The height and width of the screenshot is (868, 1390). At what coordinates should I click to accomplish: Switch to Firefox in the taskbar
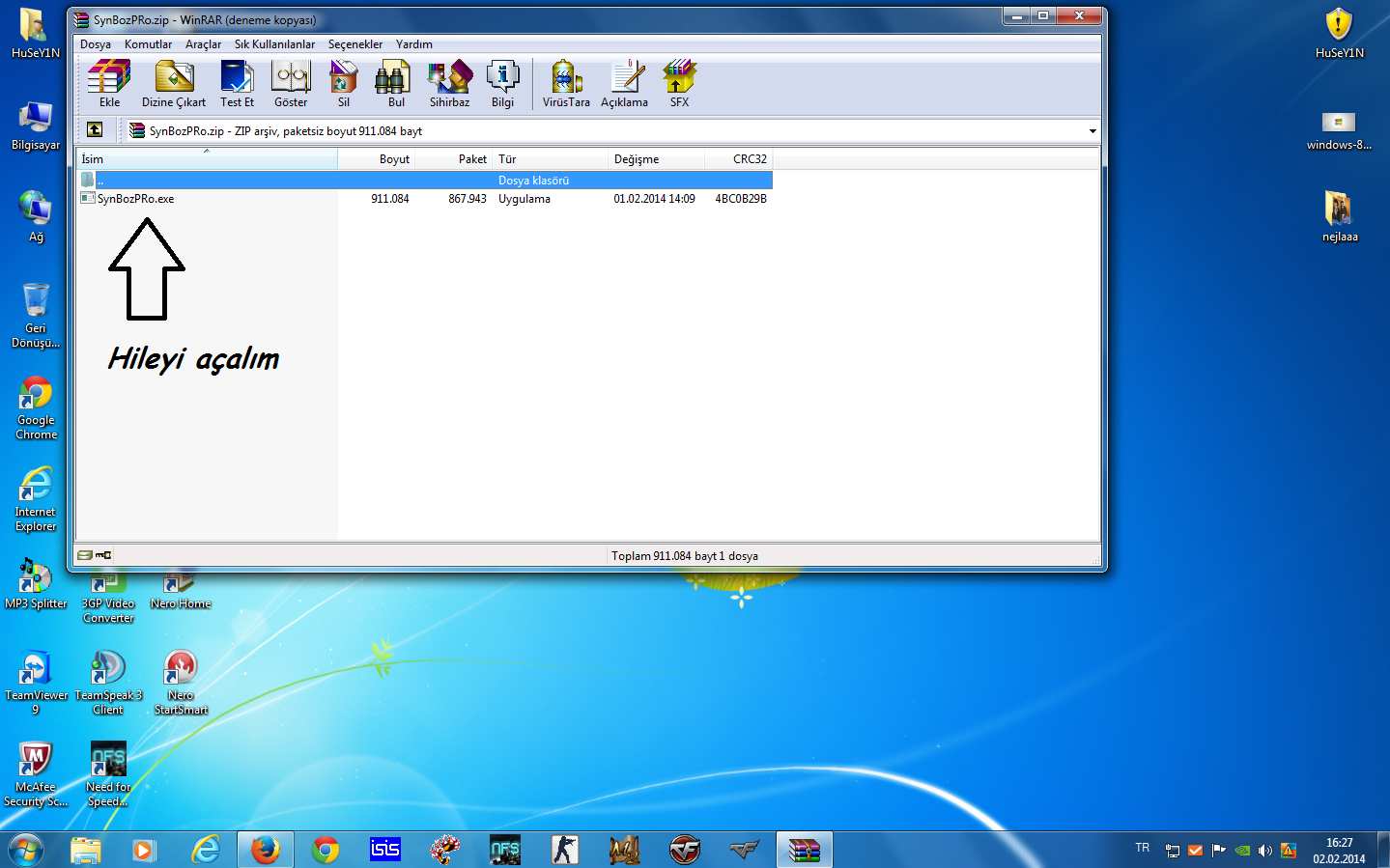point(266,850)
